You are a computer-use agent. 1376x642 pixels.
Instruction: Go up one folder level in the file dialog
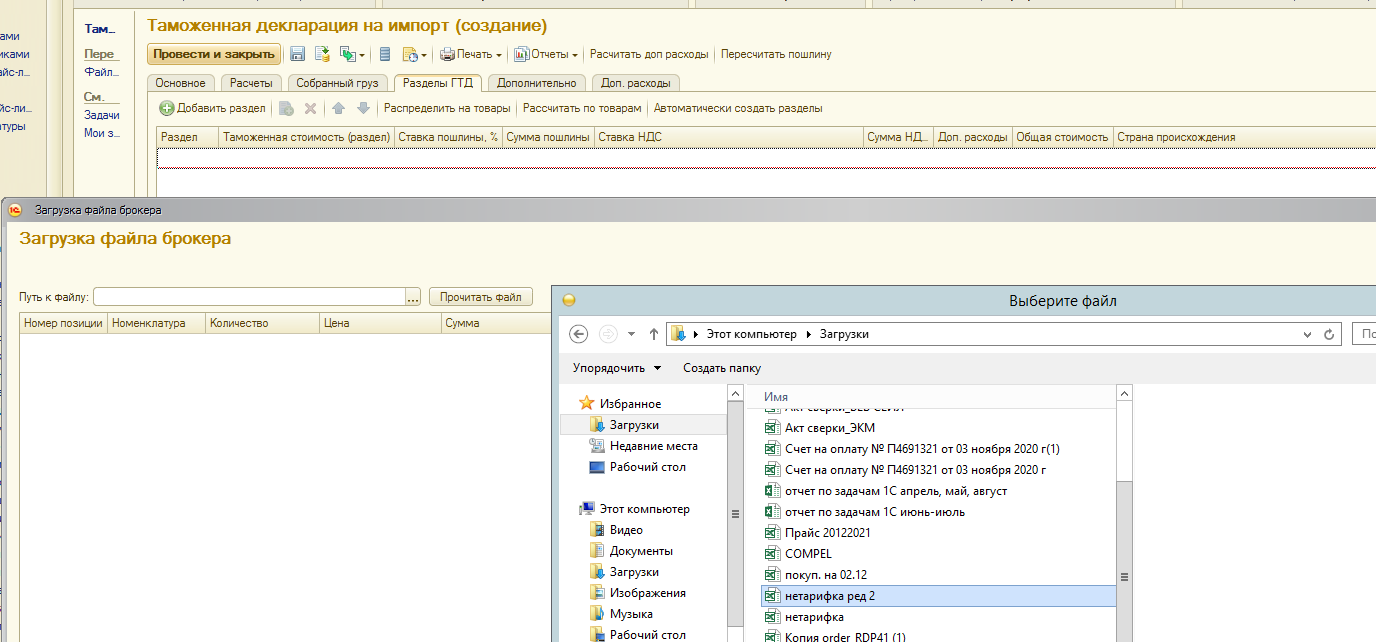pos(654,334)
